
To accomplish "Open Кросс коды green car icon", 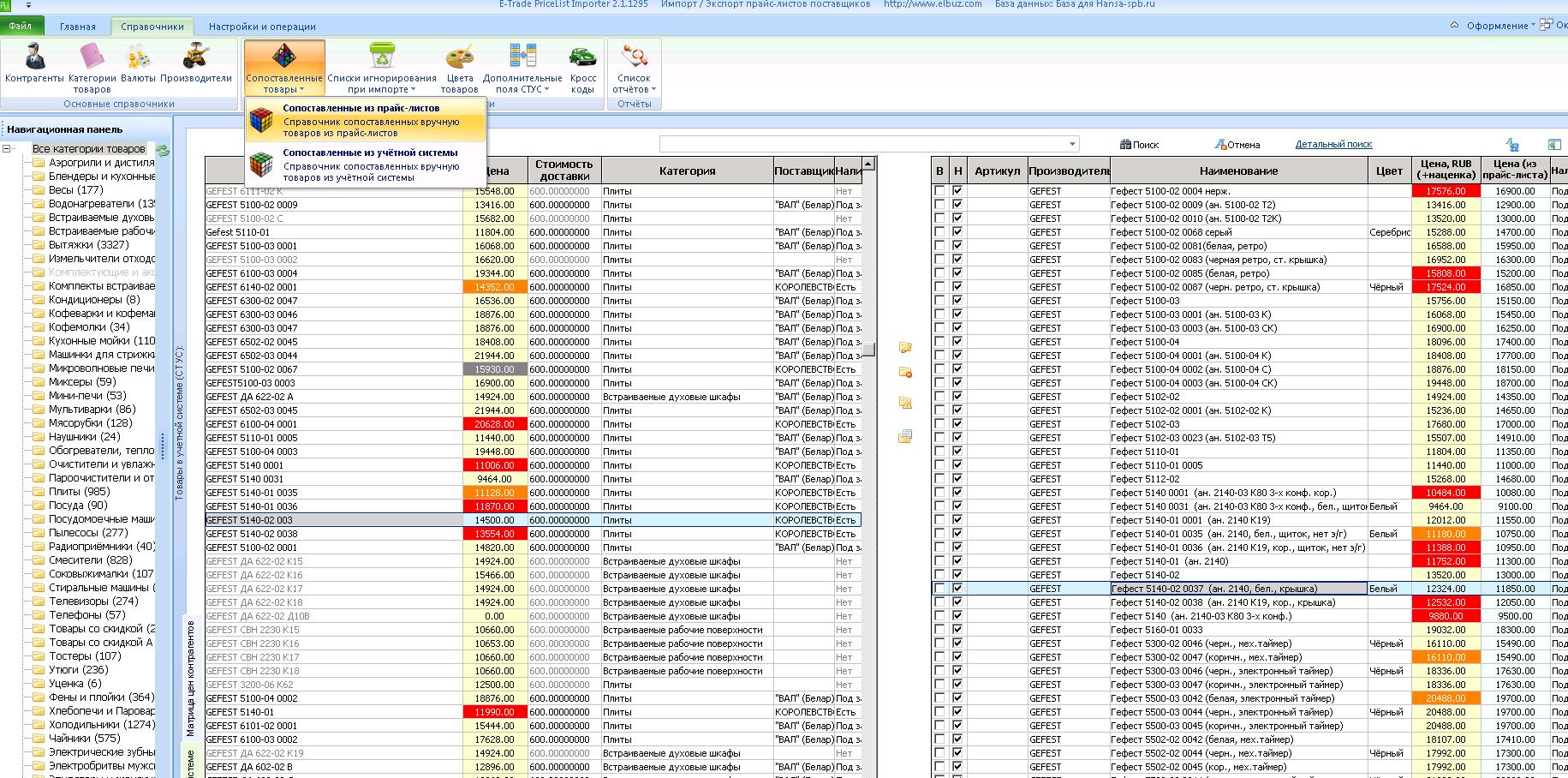I will pos(582,66).
